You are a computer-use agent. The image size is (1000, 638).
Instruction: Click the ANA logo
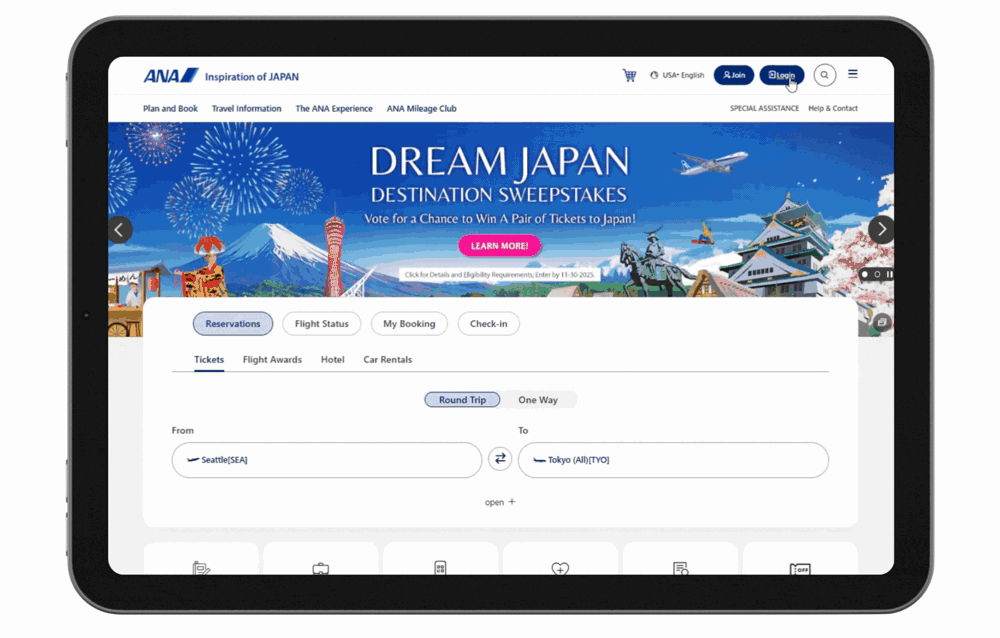point(171,76)
